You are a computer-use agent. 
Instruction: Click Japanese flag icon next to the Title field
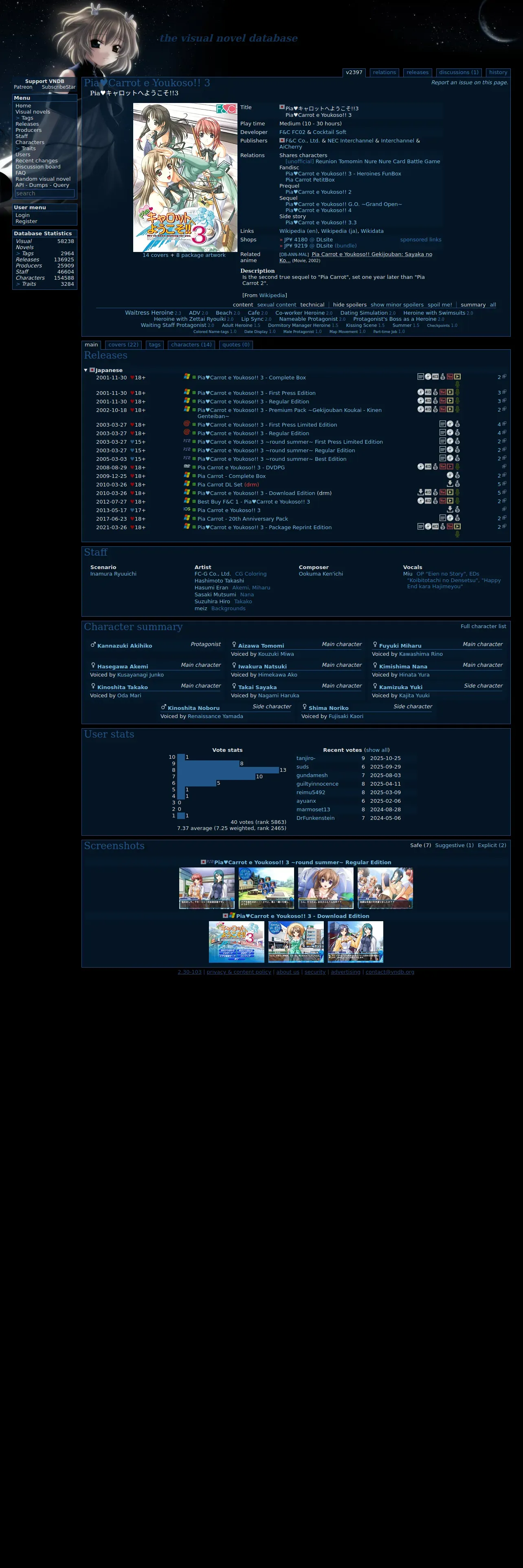(282, 107)
